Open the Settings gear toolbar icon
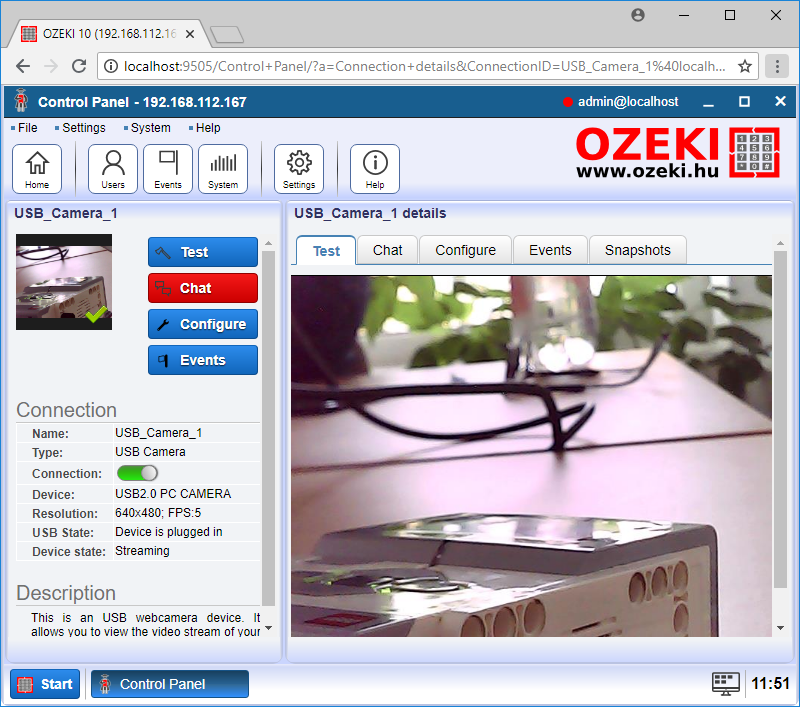The image size is (800, 707). point(299,169)
